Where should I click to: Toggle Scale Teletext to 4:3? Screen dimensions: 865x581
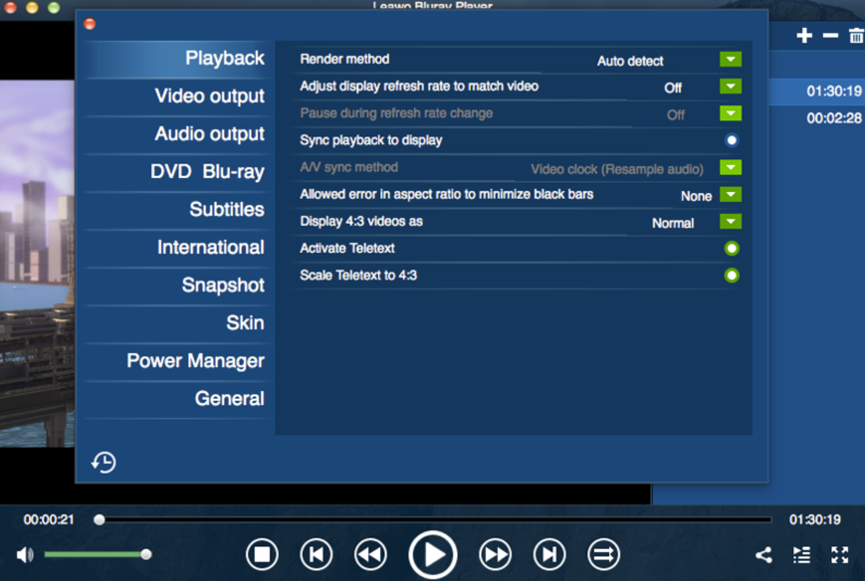(731, 275)
